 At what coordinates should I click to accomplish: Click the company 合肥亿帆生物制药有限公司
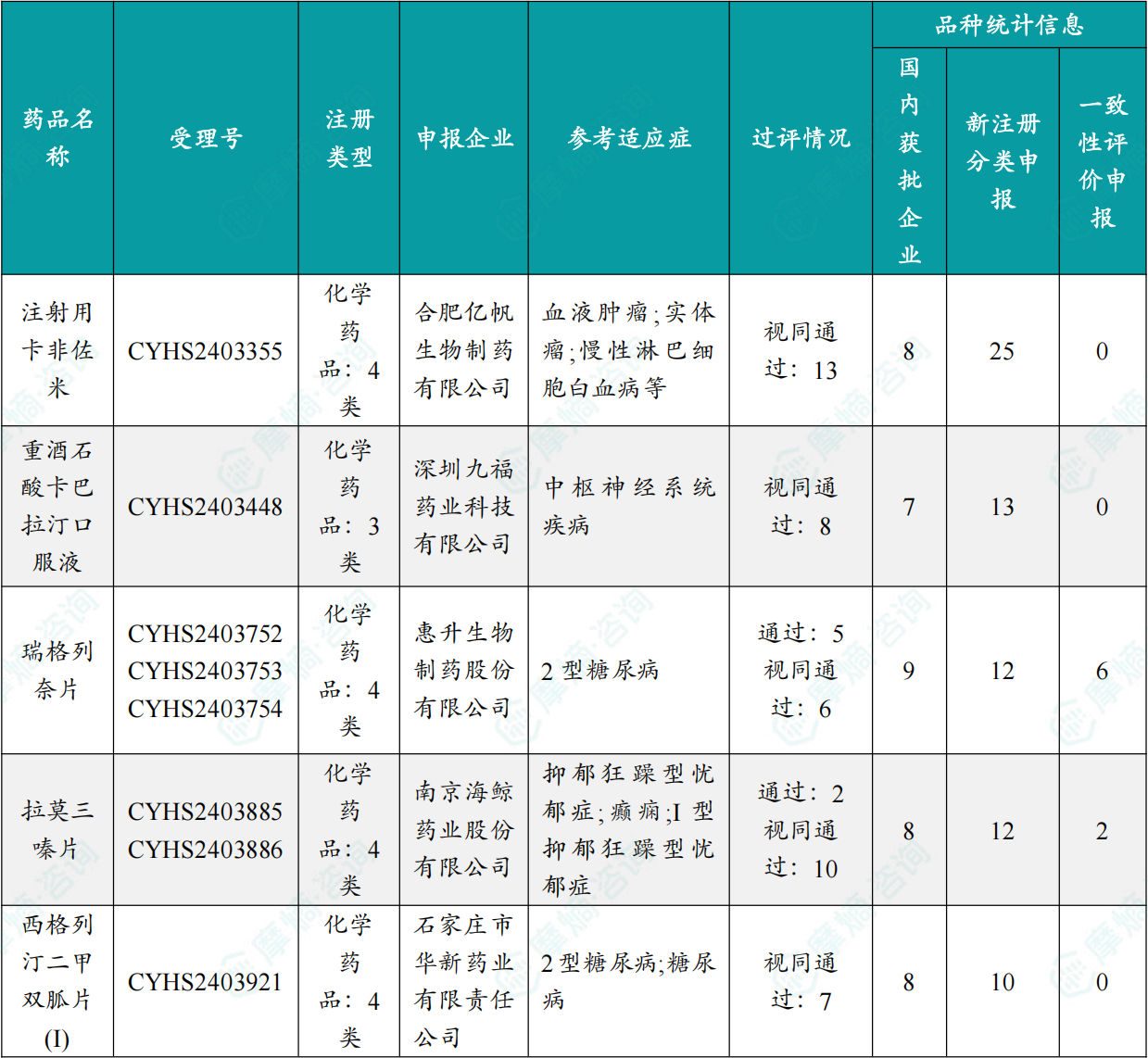464,350
